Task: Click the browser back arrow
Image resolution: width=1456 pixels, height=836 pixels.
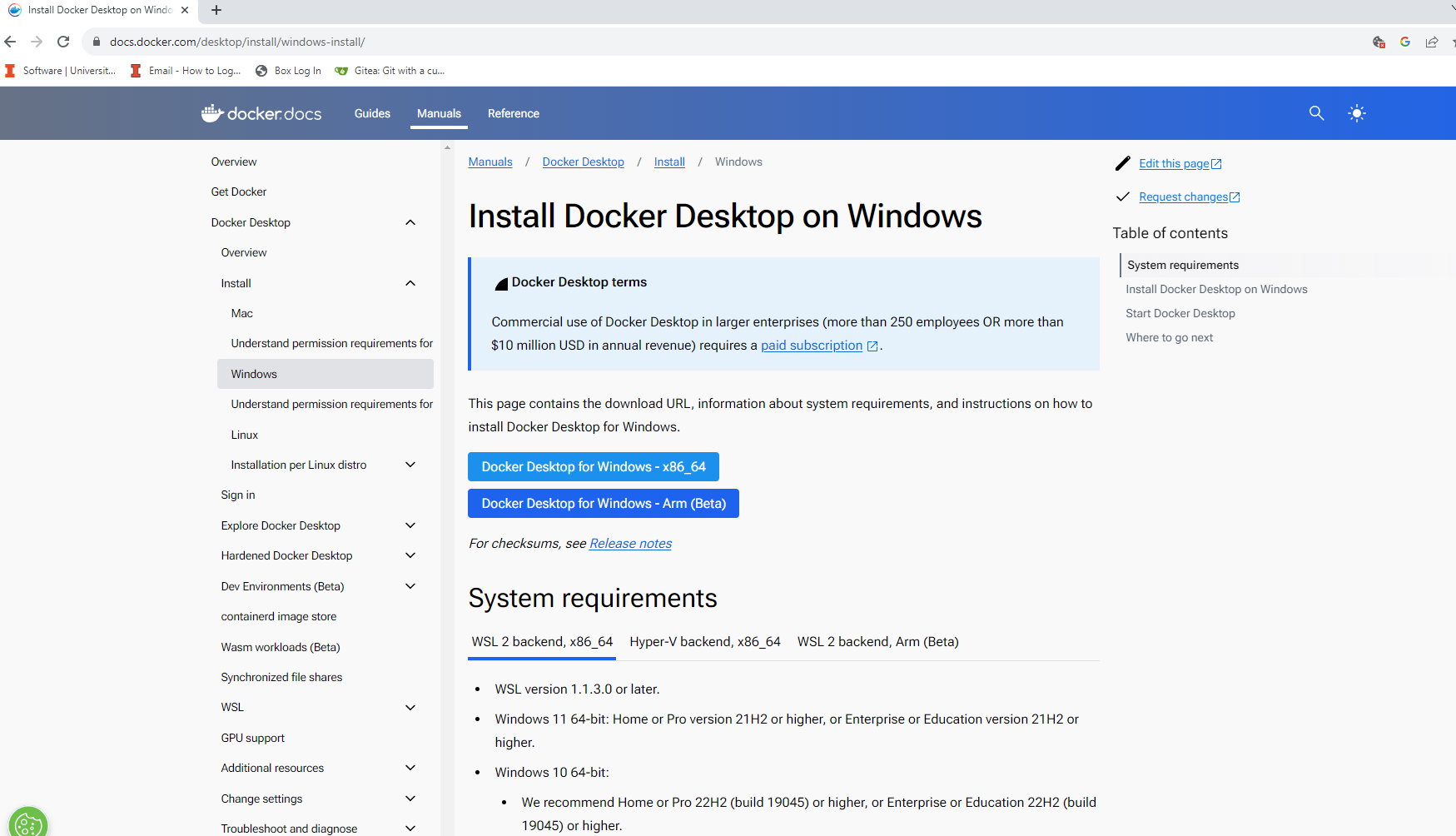Action: coord(11,42)
